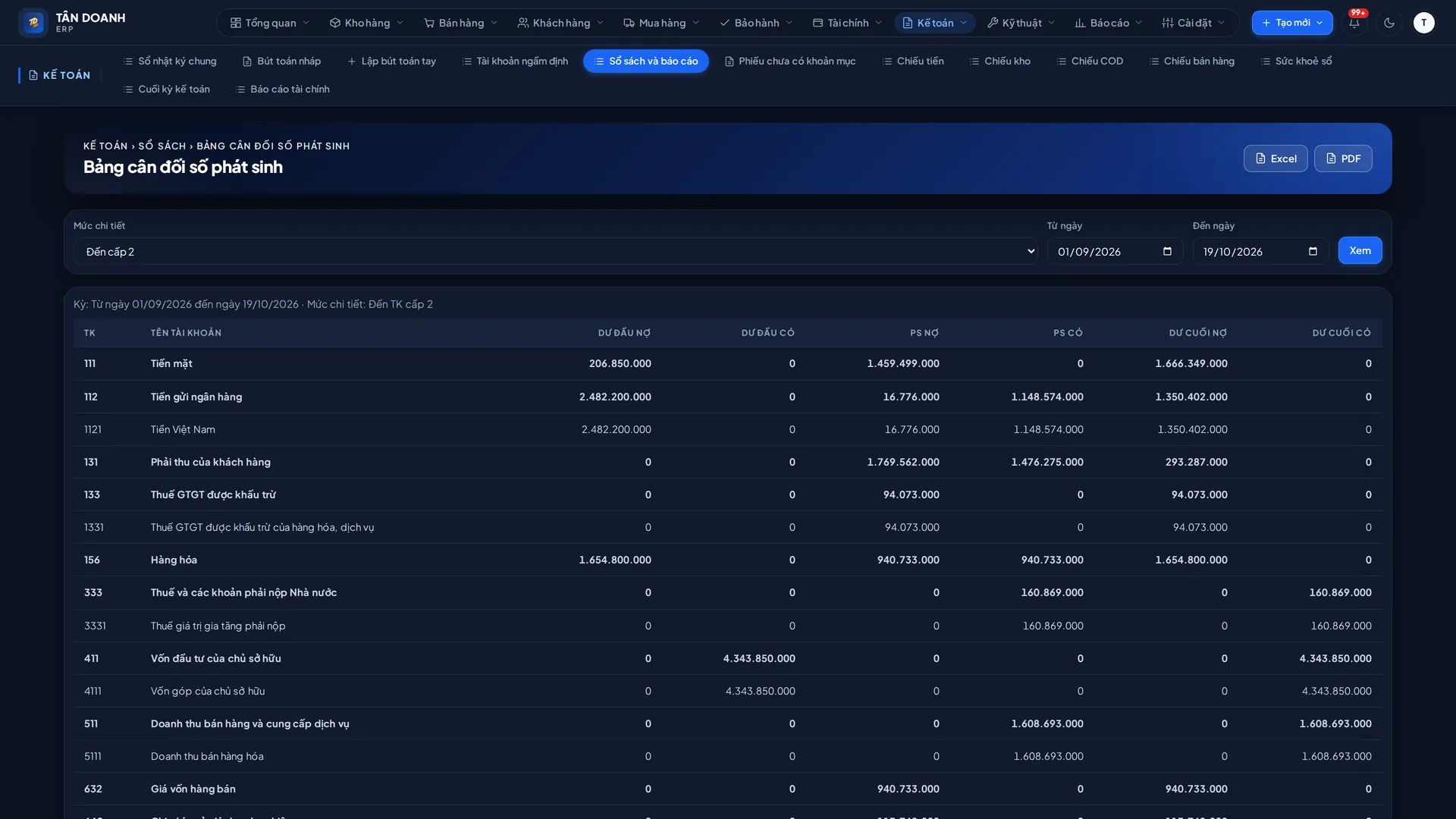Open the Báo cáo menu
The width and height of the screenshot is (1456, 819).
[x=1109, y=23]
